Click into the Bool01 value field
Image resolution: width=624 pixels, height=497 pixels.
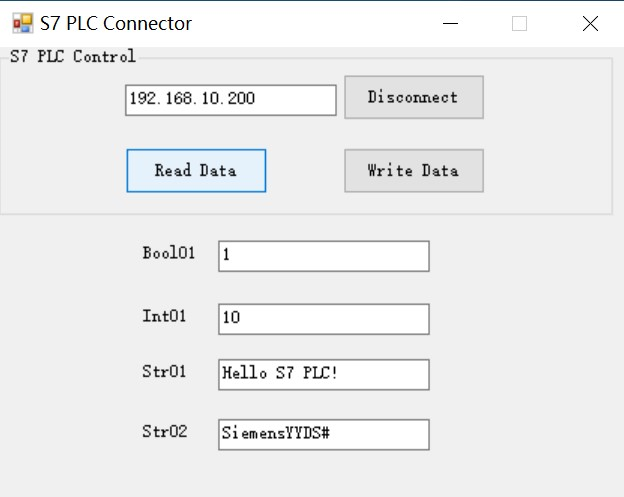[x=323, y=256]
